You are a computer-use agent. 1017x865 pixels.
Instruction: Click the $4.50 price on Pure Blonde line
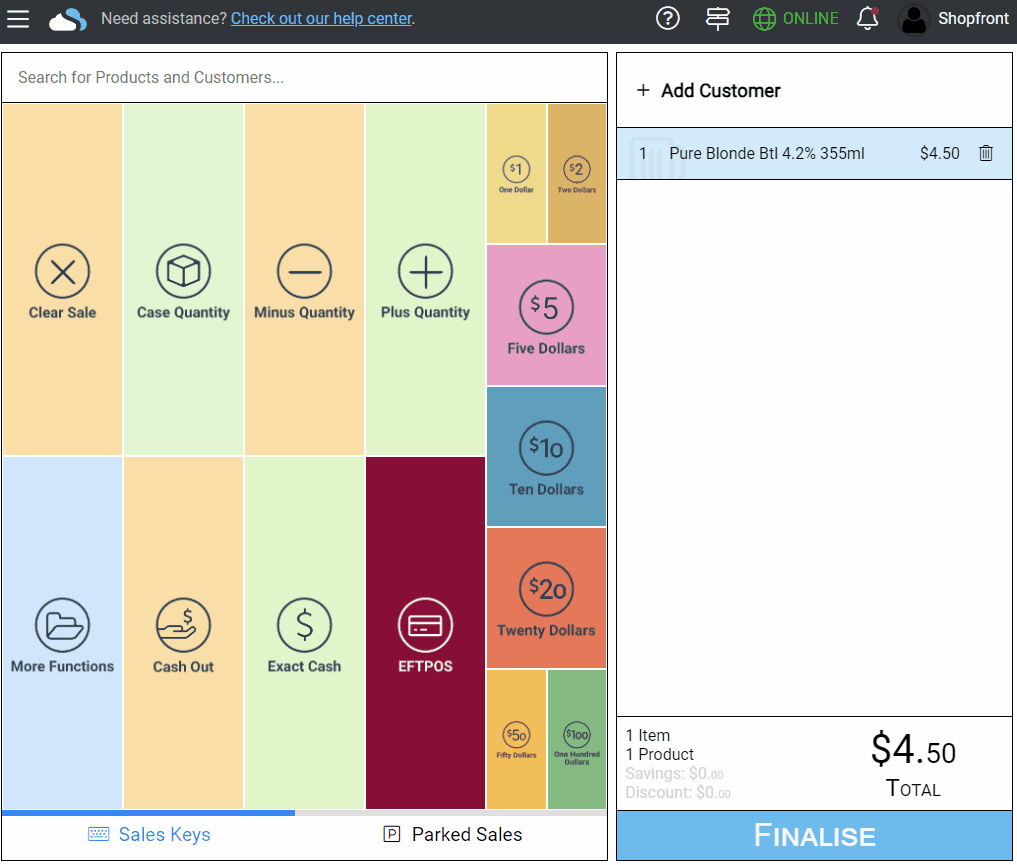pyautogui.click(x=939, y=153)
